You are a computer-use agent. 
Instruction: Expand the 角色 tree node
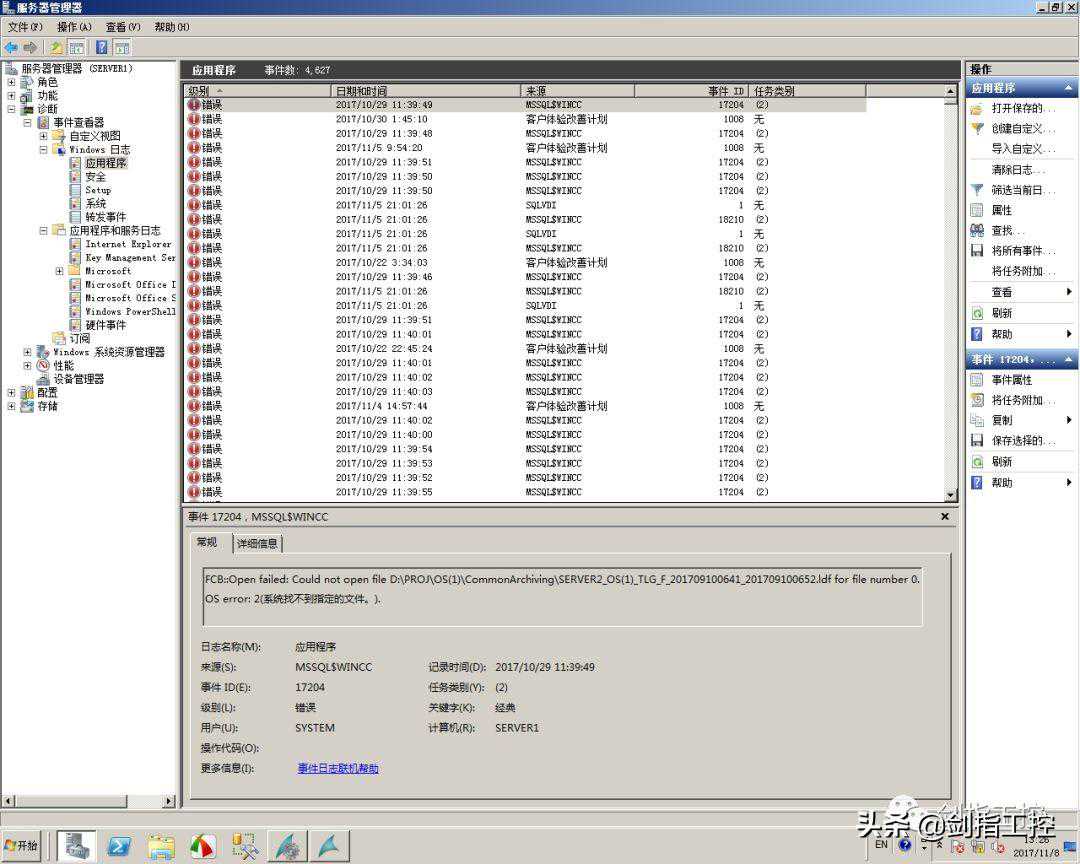(x=12, y=82)
